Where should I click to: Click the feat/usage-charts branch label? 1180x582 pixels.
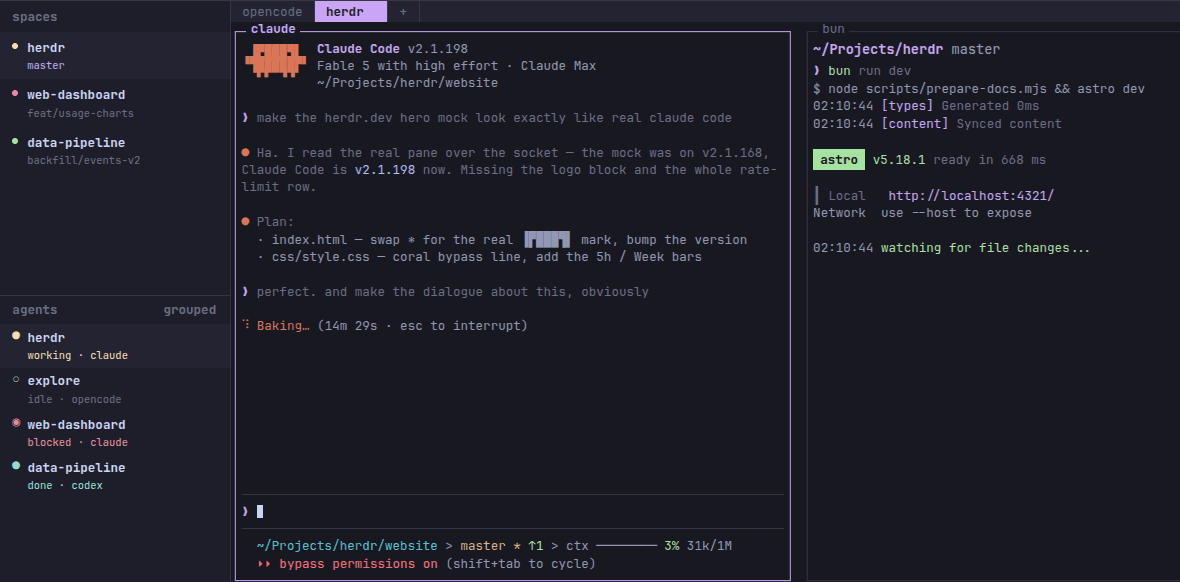point(81,113)
